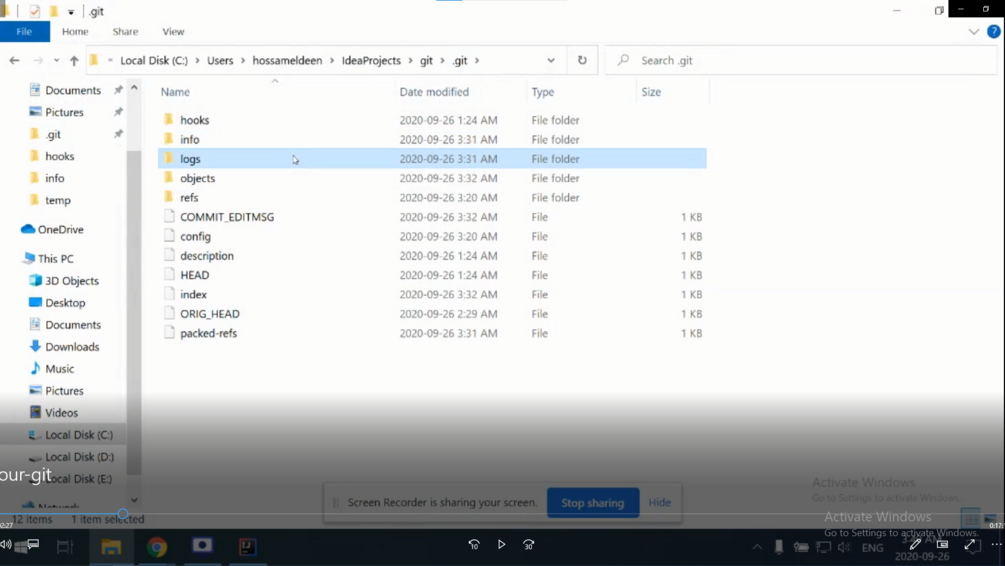This screenshot has height=566, width=1005.
Task: Open IntelliJ IDEA from taskbar
Action: pyautogui.click(x=248, y=546)
